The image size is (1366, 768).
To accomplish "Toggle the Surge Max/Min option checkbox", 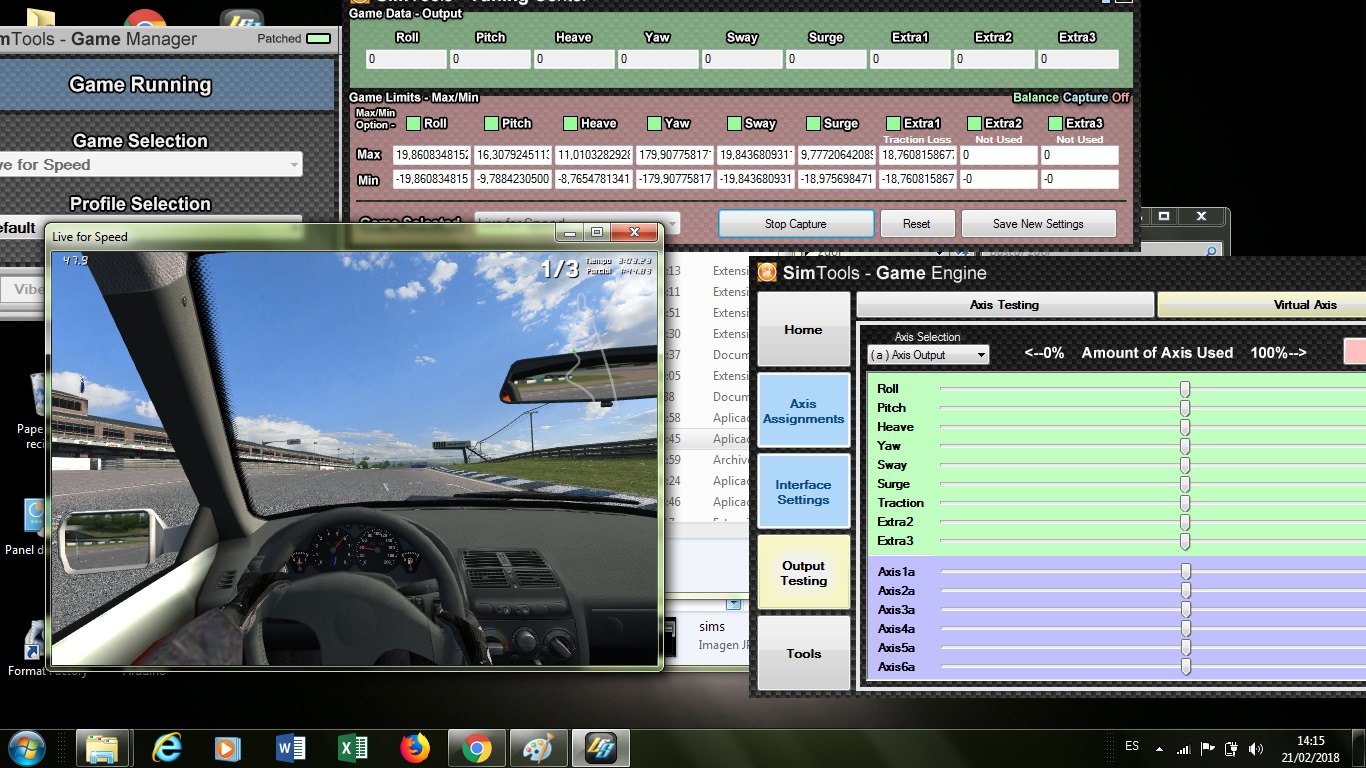I will point(813,123).
